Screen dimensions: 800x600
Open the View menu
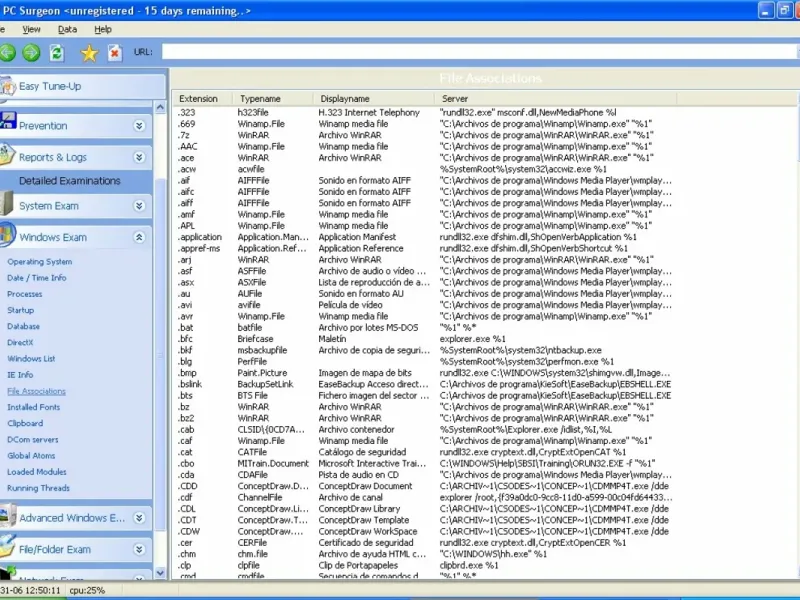click(x=31, y=30)
